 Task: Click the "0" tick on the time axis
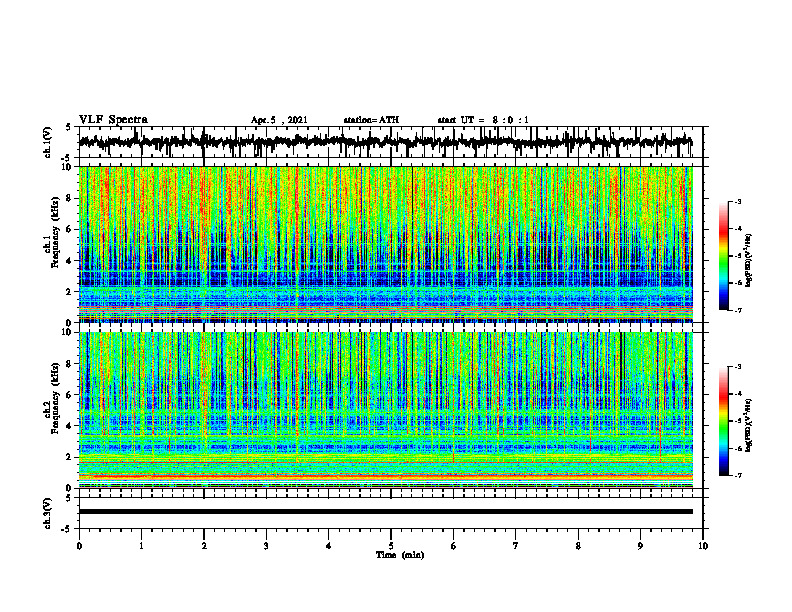point(79,546)
